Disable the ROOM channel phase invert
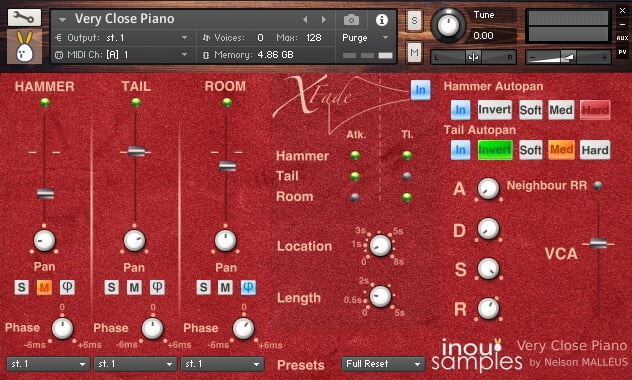This screenshot has height=380, width=632. click(x=248, y=287)
